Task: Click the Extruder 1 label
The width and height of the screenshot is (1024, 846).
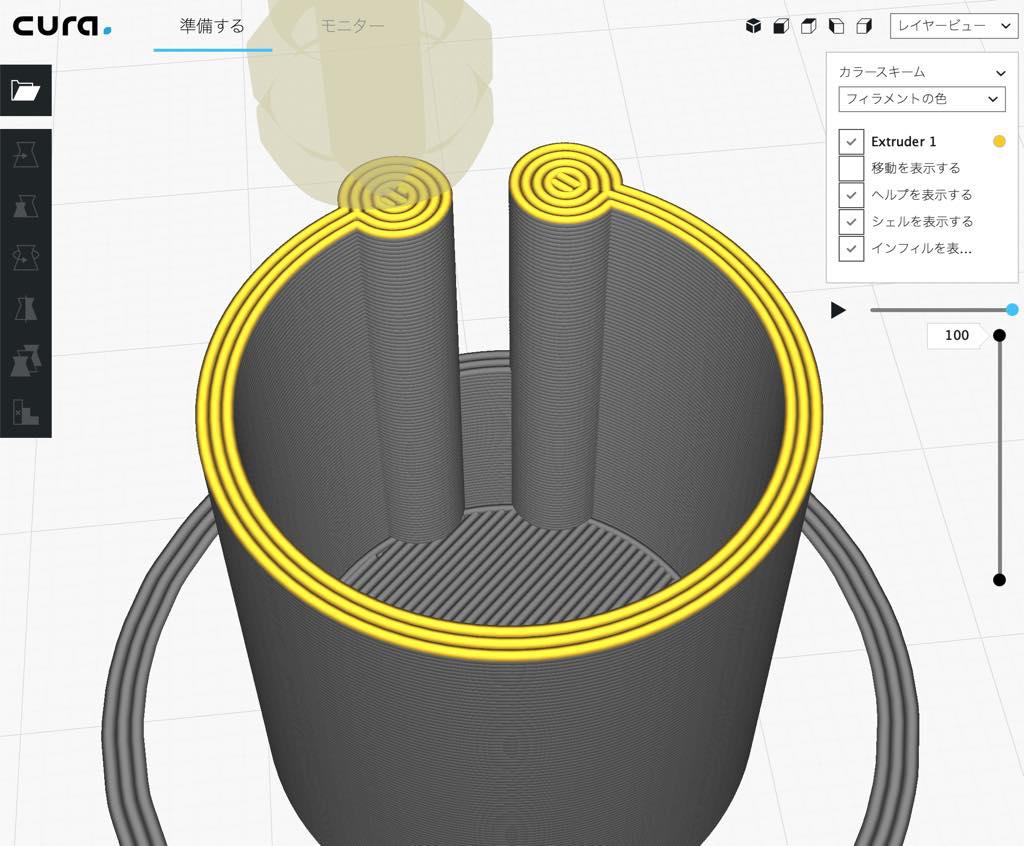Action: (x=903, y=142)
